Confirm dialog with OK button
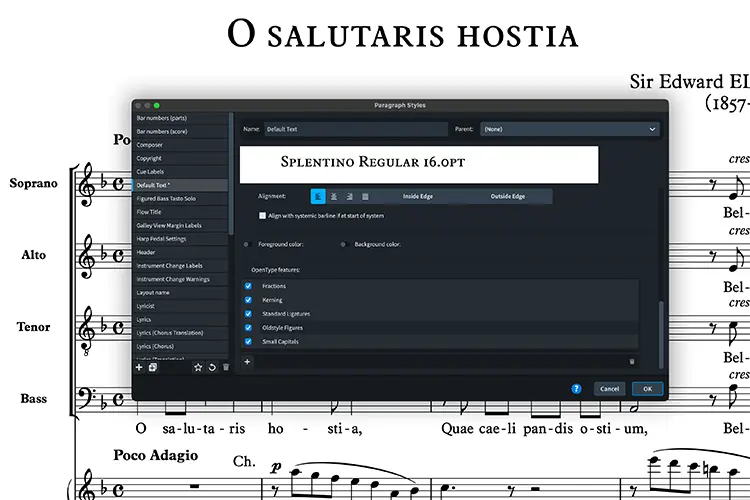 point(648,389)
